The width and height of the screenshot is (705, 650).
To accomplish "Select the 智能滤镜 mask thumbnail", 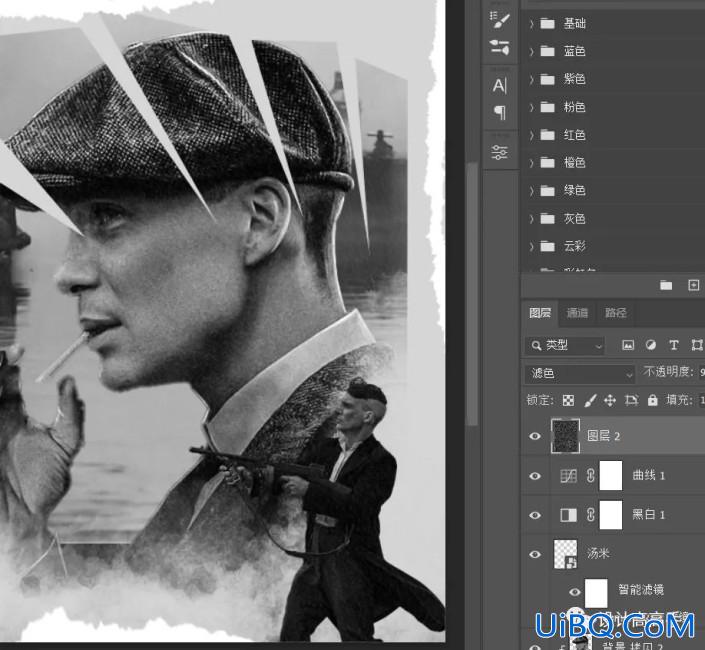I will [x=596, y=592].
